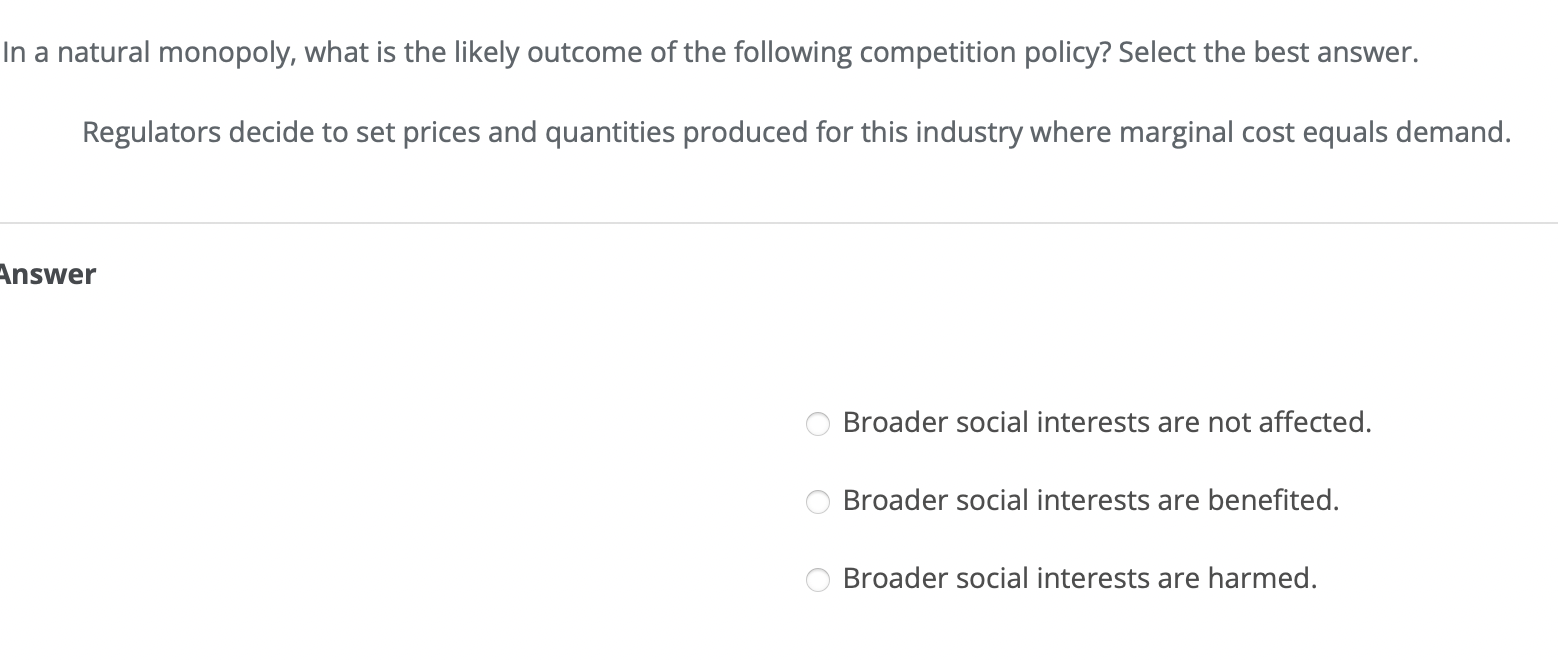Click the 'Select the best answer.' sentence
This screenshot has width=1558, height=660.
point(1268,53)
